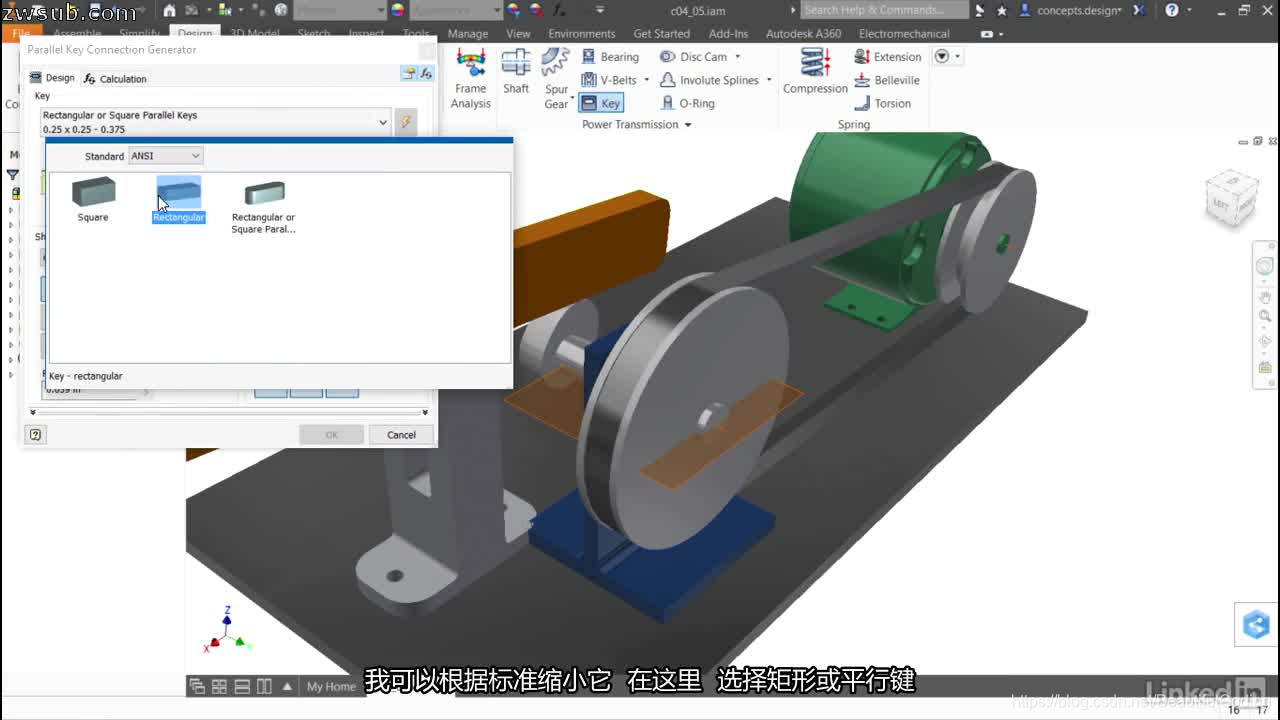Click the ViewCube in the viewport
1280x720 pixels.
click(x=1231, y=197)
